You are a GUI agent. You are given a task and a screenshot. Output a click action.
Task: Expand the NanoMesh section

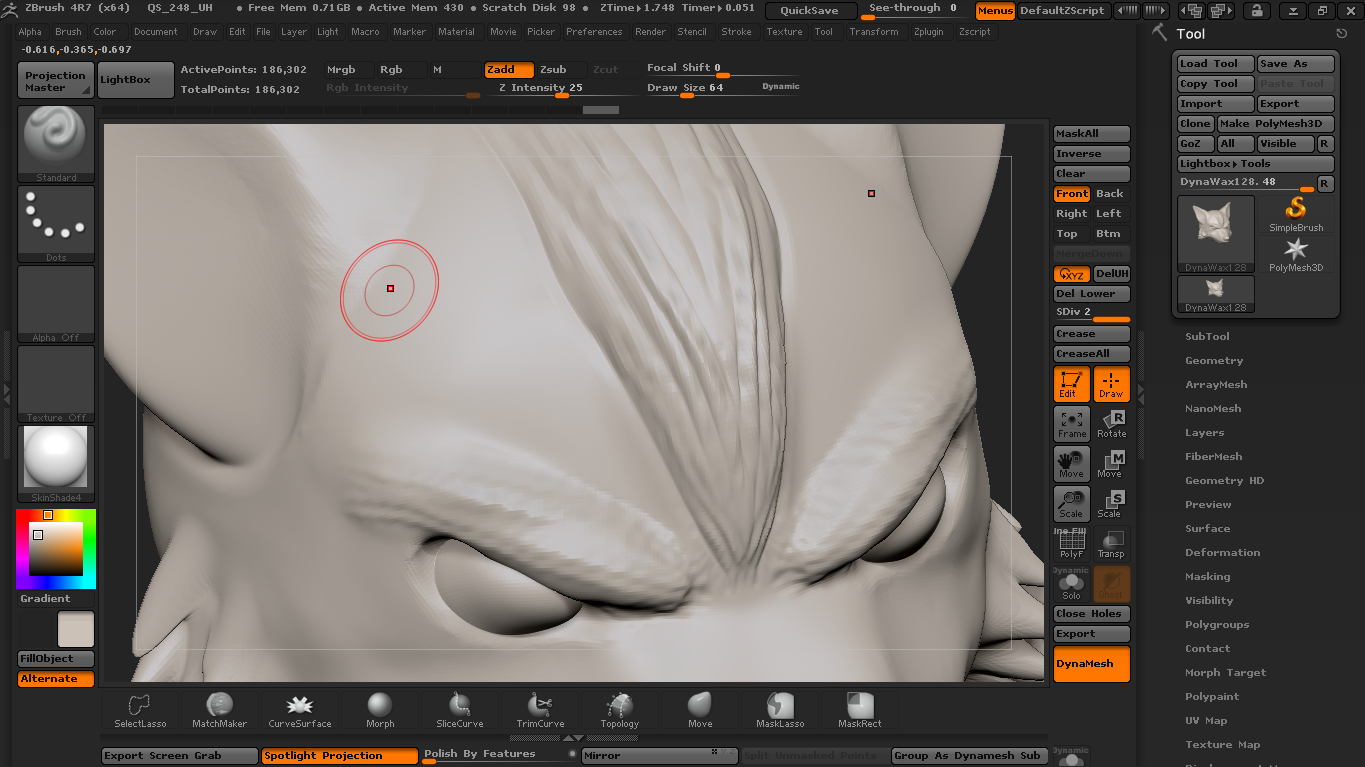(x=1213, y=409)
